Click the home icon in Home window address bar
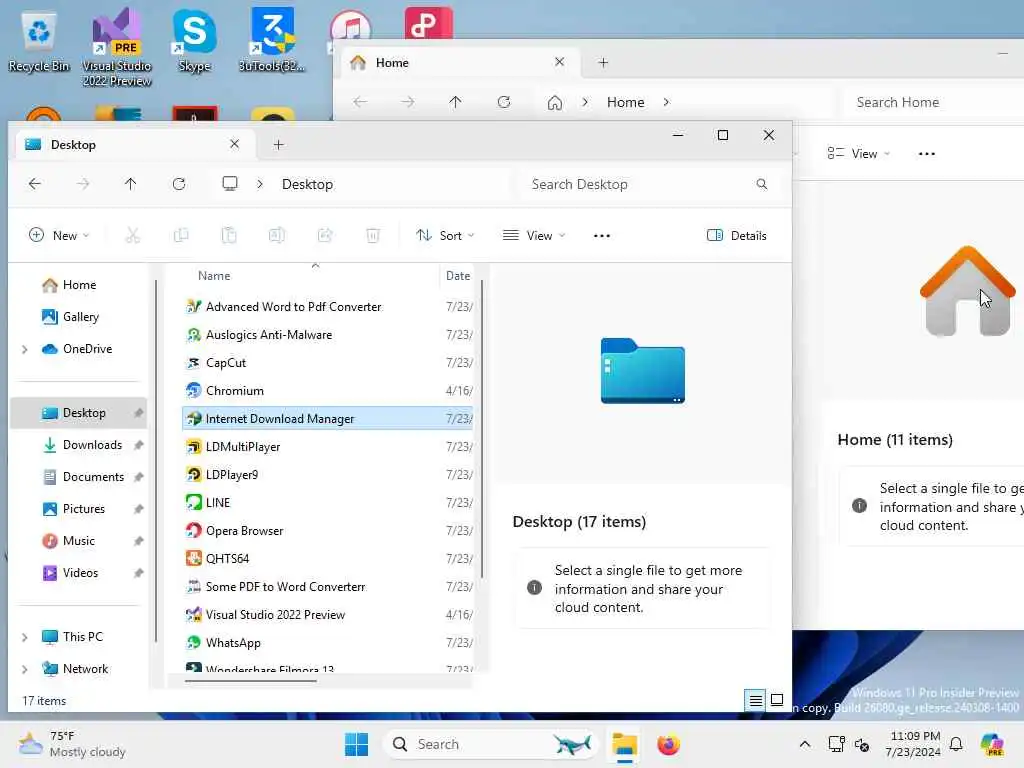1024x768 pixels. pyautogui.click(x=554, y=103)
